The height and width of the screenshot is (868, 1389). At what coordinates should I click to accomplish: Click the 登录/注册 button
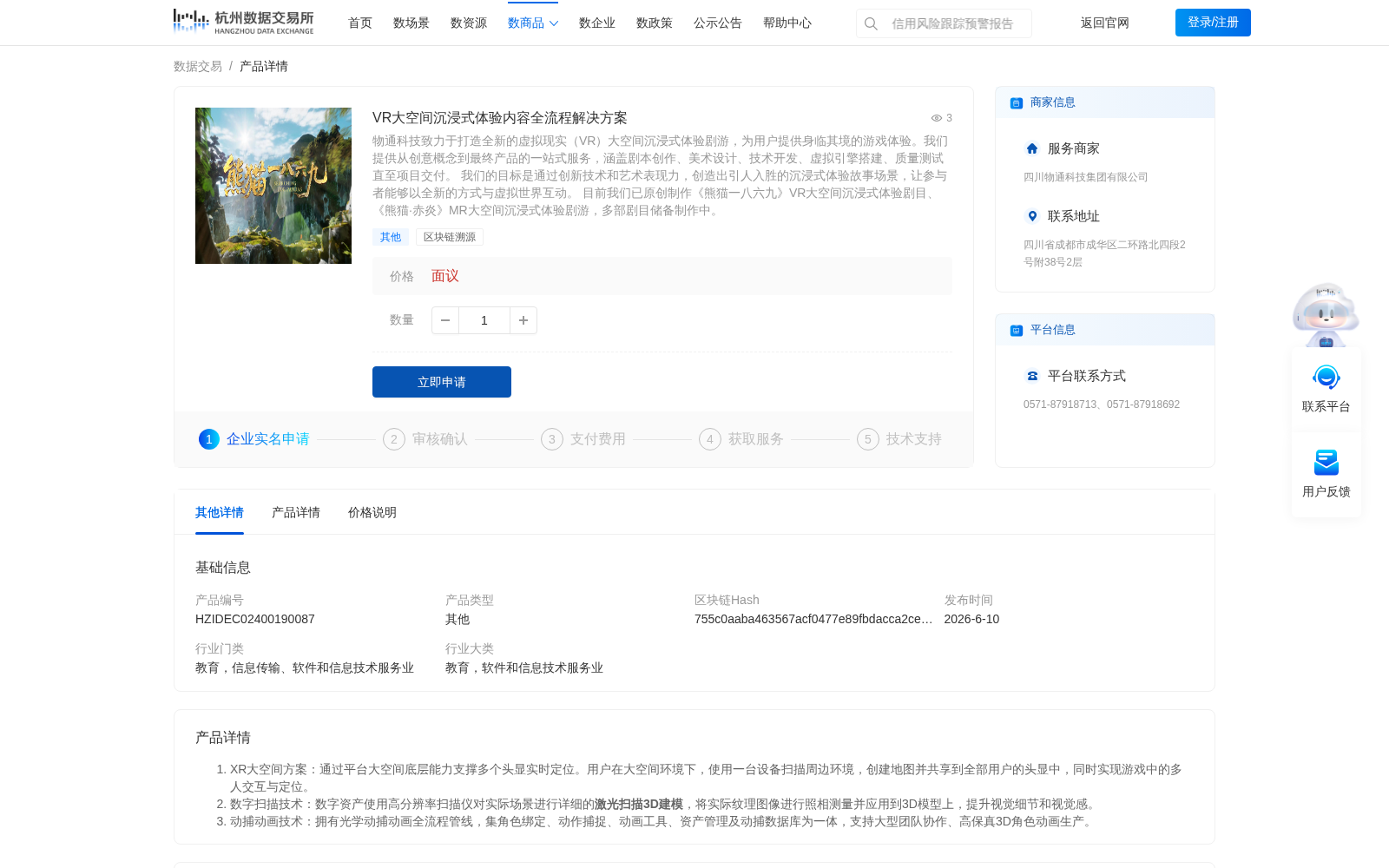pos(1213,23)
